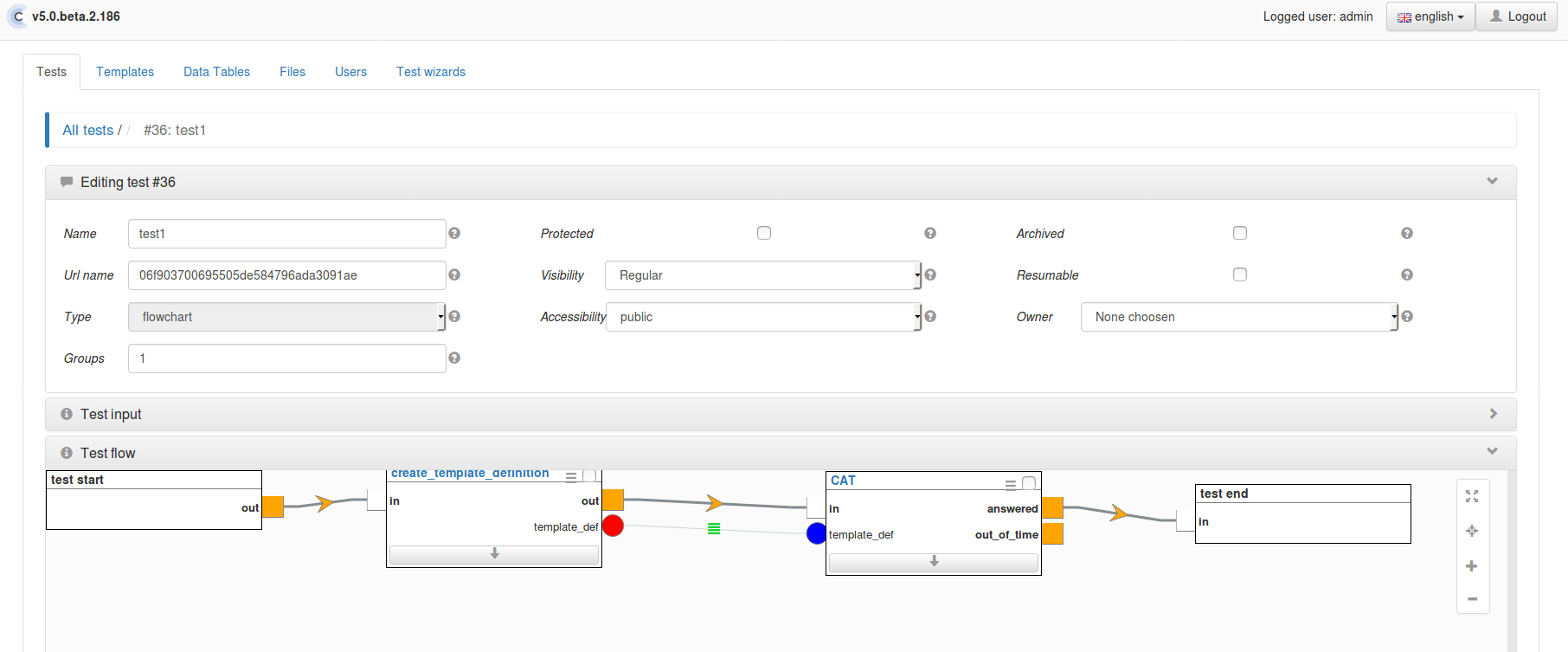Click help icon for the Visibility dropdown
1568x652 pixels.
tap(930, 274)
